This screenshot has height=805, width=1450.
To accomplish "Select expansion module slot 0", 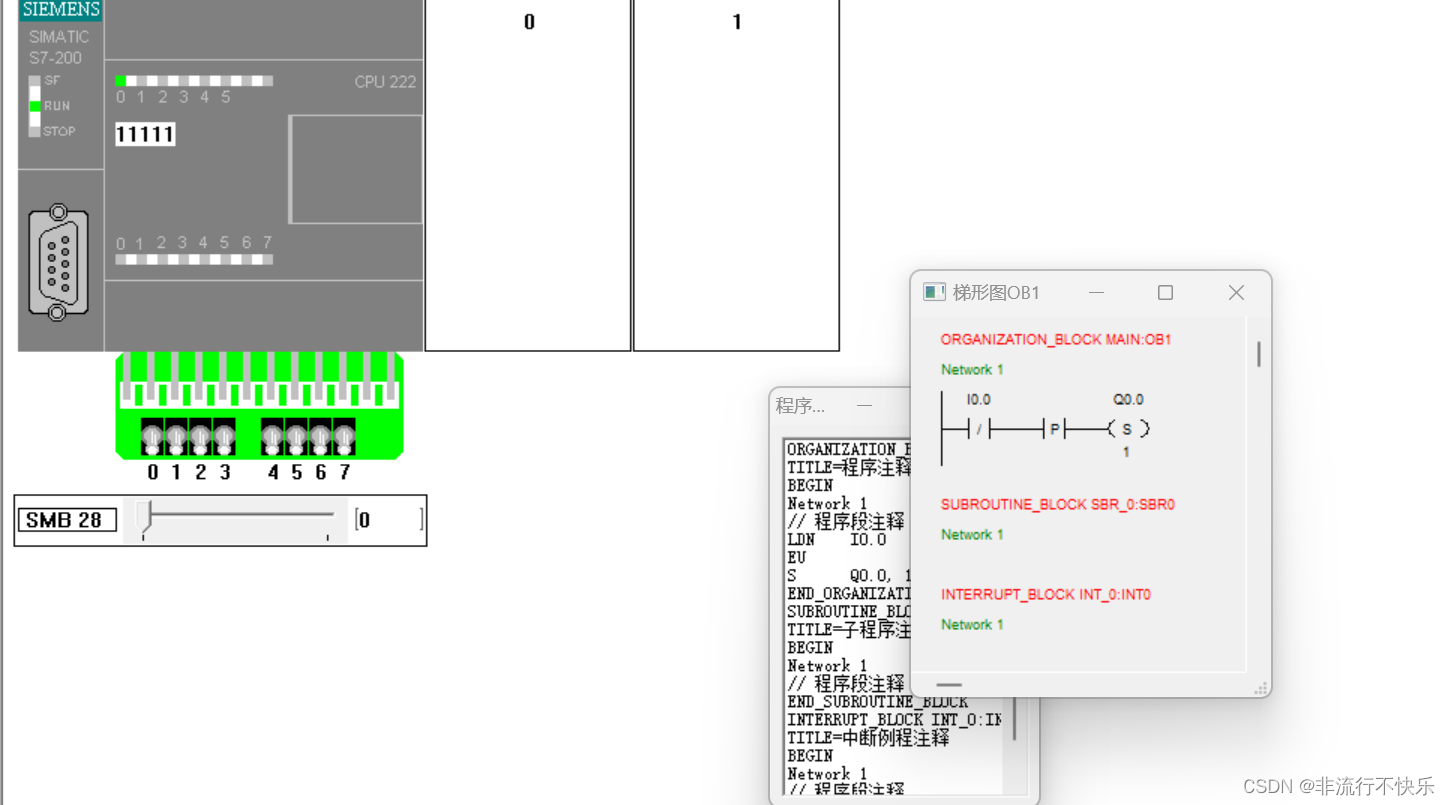I will [528, 175].
